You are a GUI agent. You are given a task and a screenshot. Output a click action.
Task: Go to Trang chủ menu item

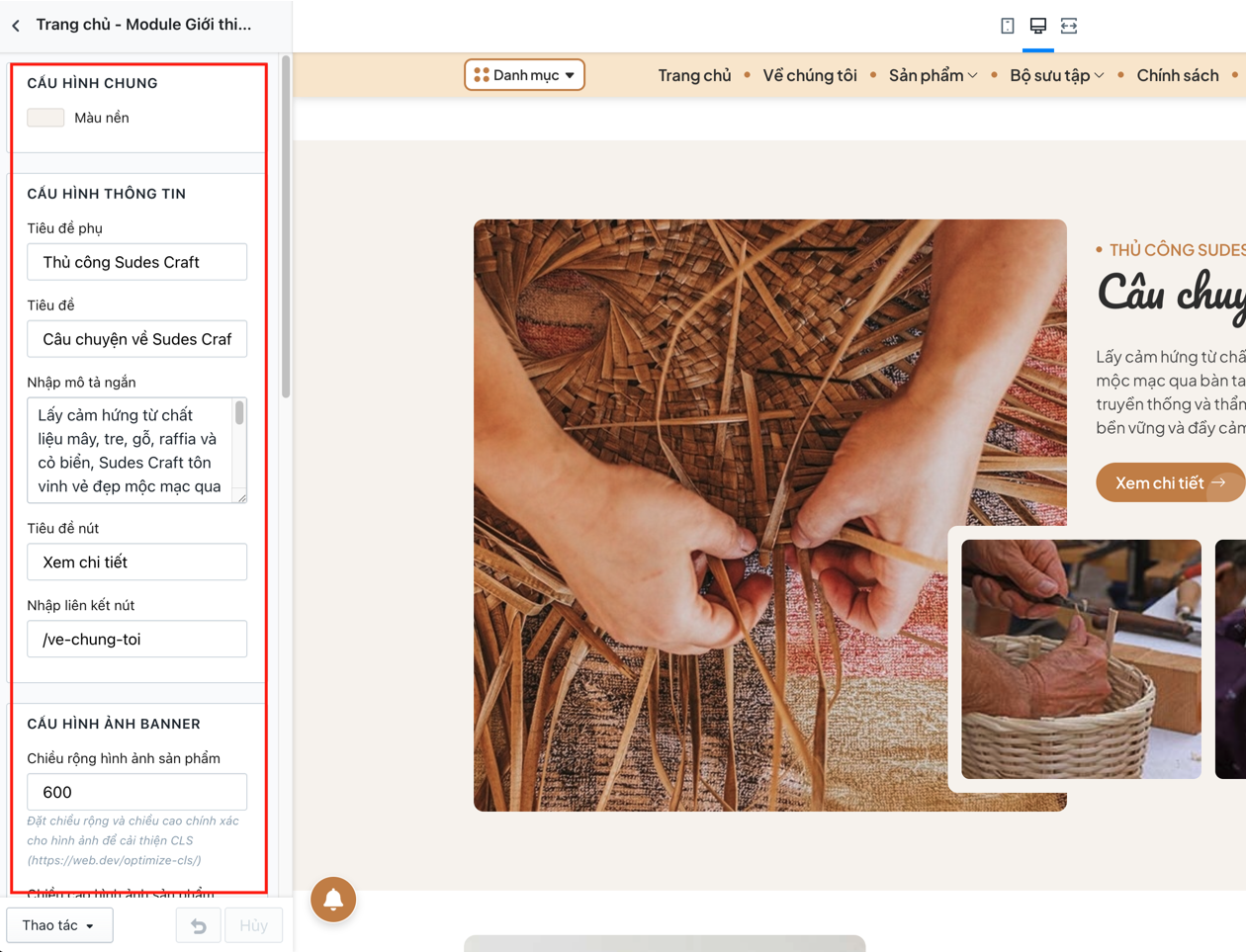694,75
